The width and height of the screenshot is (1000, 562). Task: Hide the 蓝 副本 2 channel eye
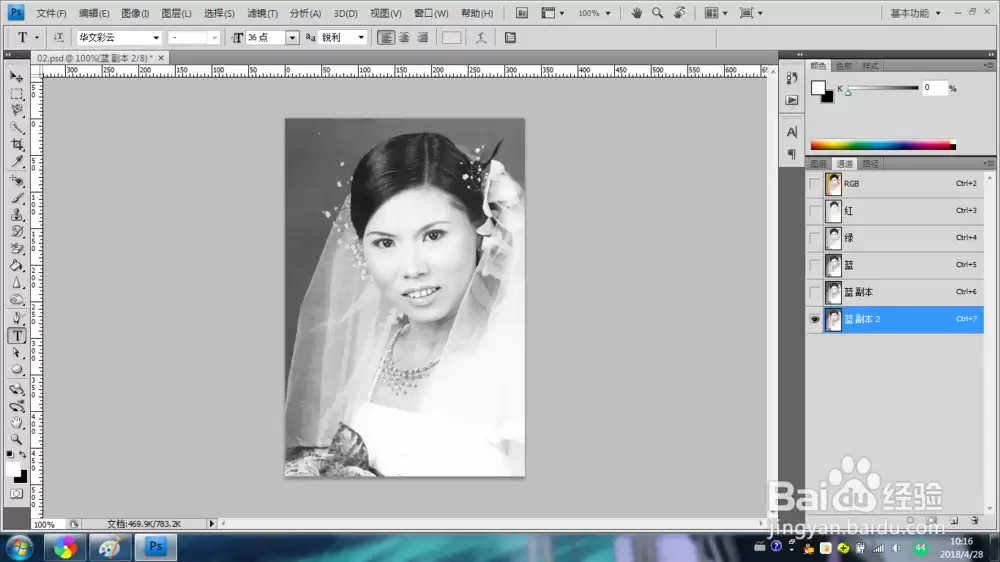(814, 319)
